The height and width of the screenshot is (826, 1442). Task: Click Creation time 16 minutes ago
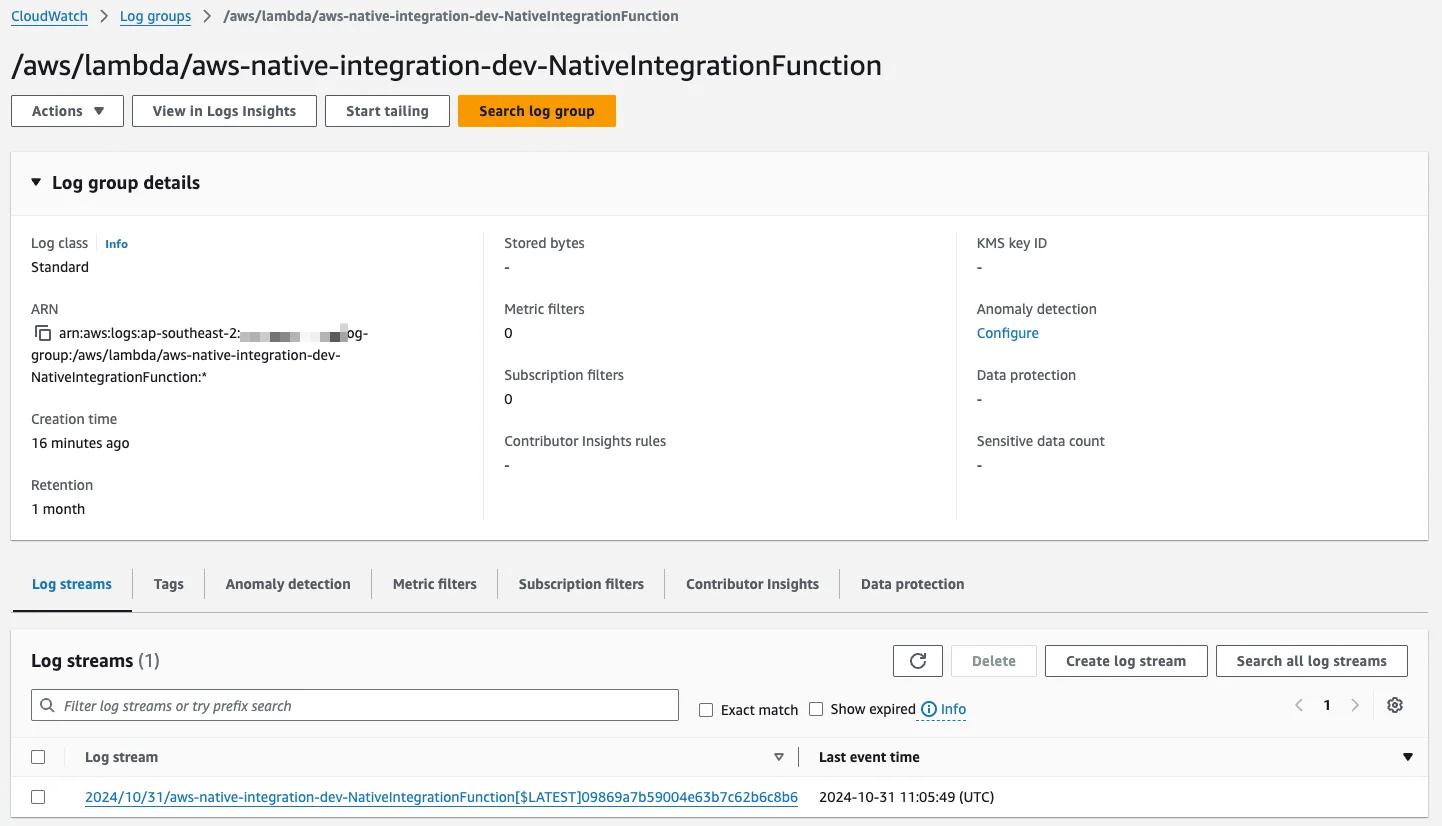(80, 443)
